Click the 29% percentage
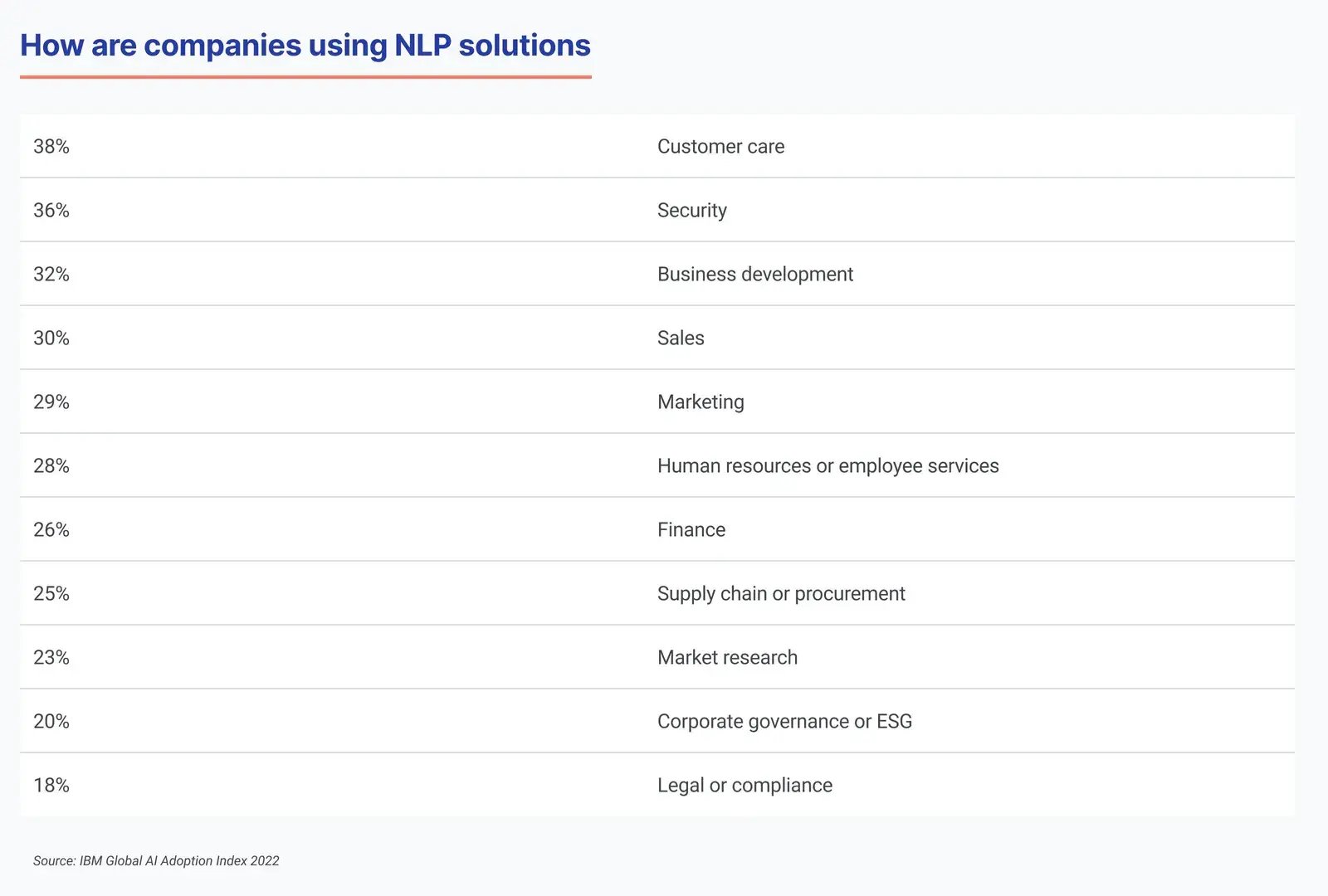The image size is (1328, 896). coord(51,402)
